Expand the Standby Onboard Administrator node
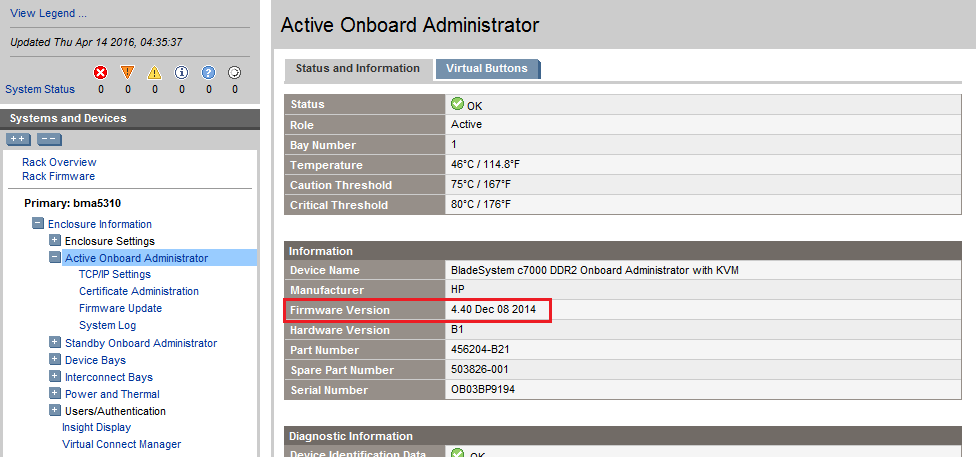Screen dimensions: 976x457 coord(55,342)
